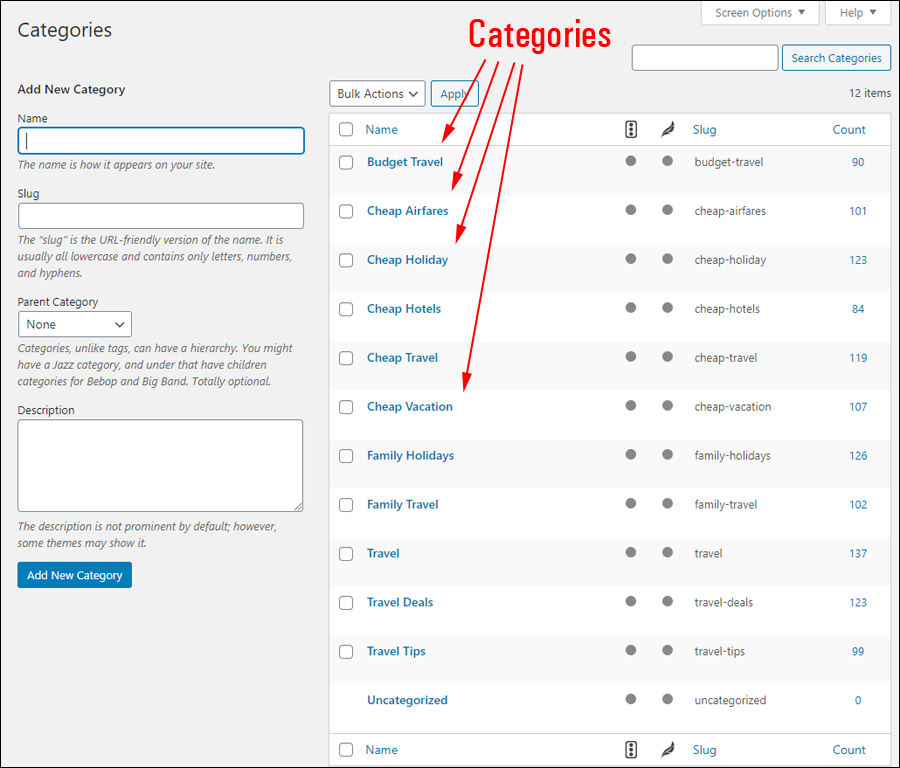Click the SEO score column header icon

pyautogui.click(x=631, y=129)
